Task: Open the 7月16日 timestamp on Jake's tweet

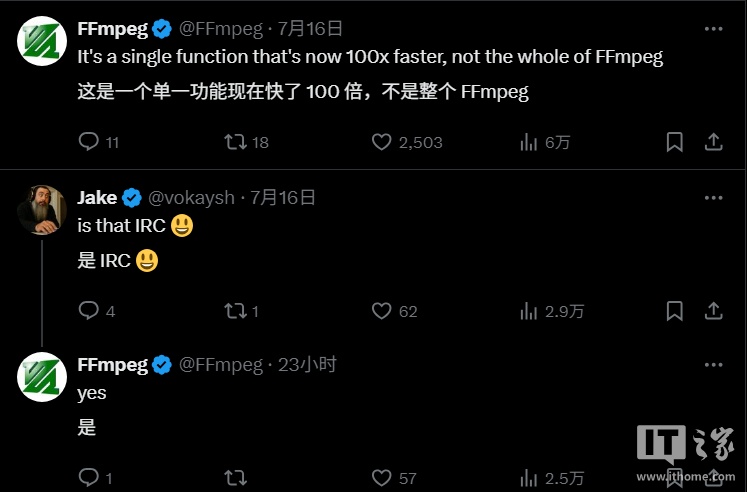Action: (282, 197)
